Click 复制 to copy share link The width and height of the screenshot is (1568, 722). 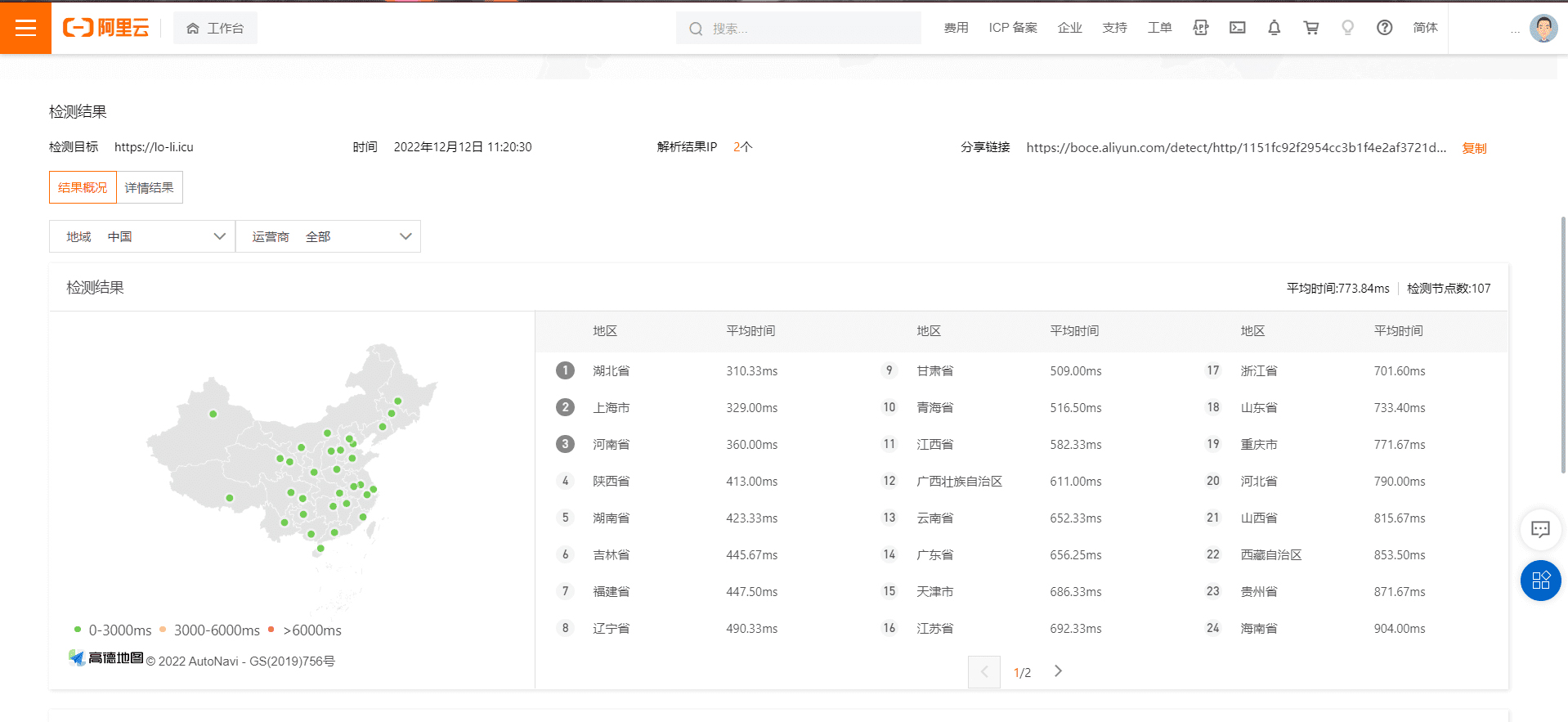[x=1474, y=148]
